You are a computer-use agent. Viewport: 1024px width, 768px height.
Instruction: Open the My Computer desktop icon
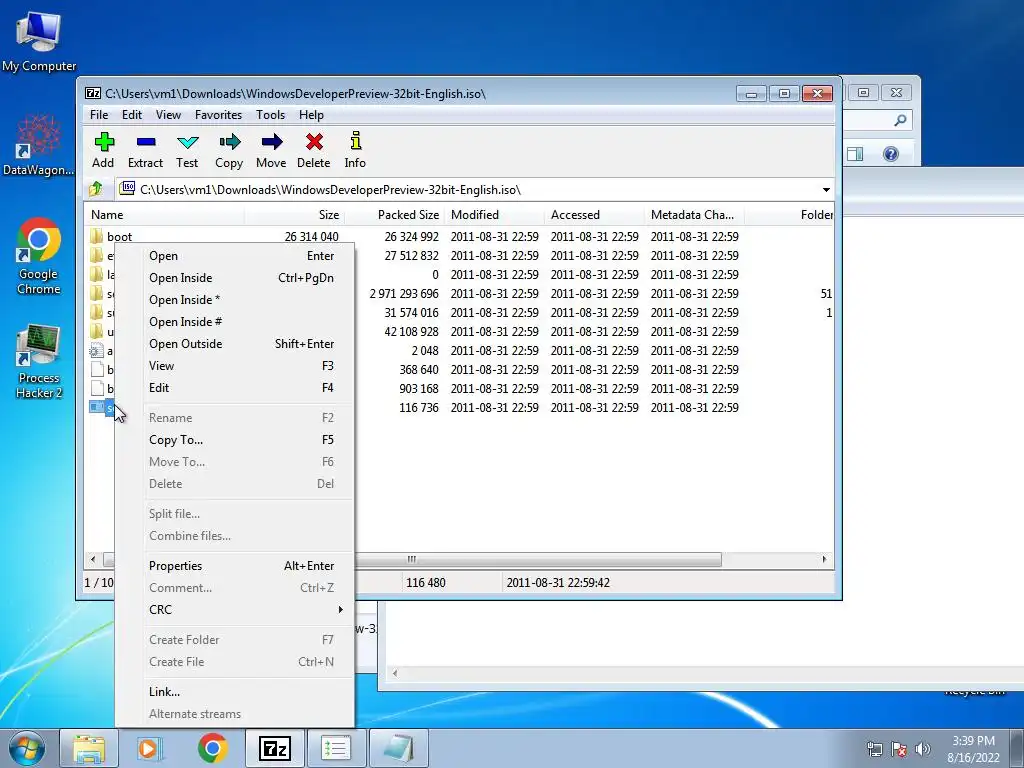39,40
